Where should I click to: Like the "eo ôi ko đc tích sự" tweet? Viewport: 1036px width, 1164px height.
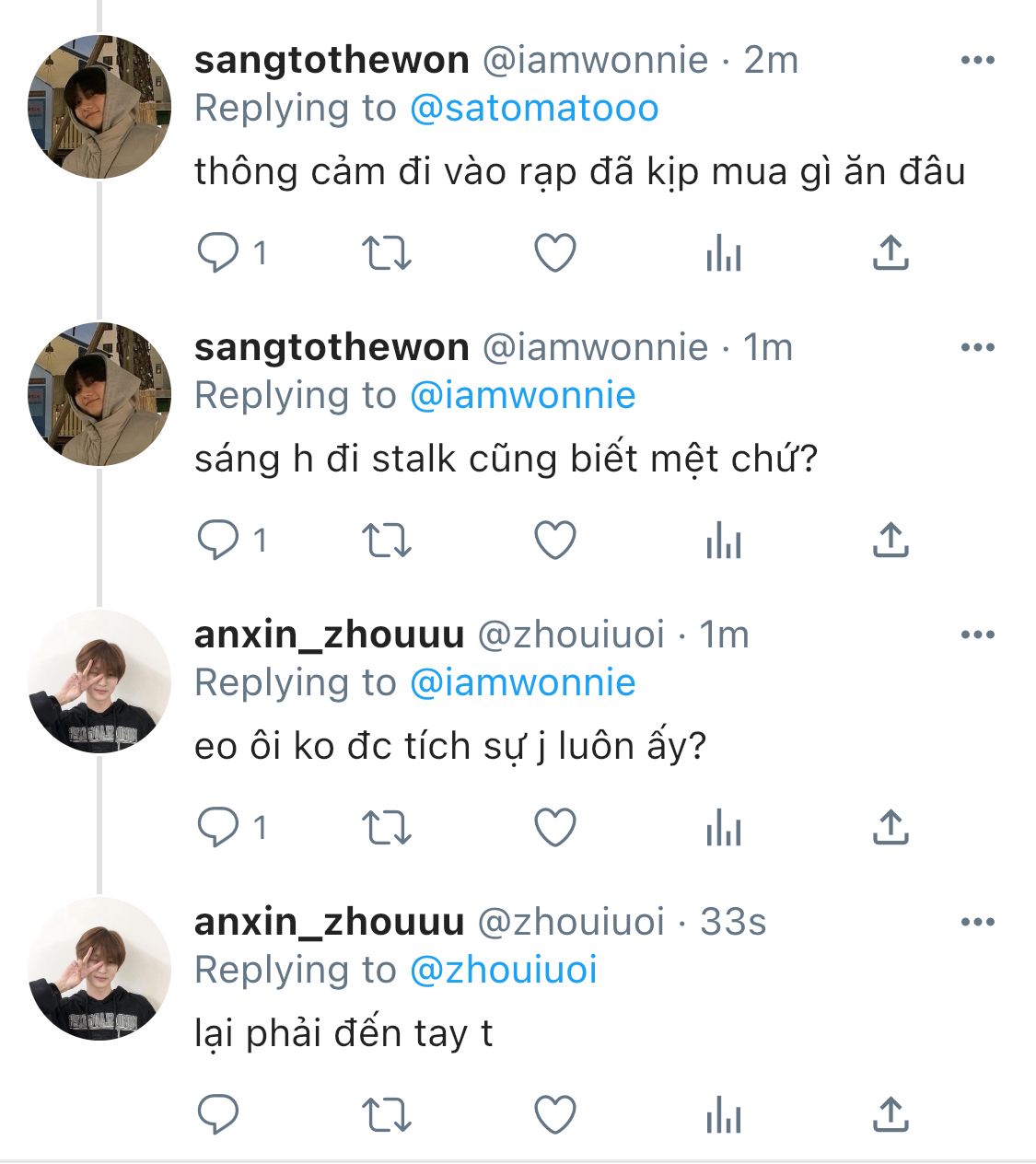tap(555, 828)
